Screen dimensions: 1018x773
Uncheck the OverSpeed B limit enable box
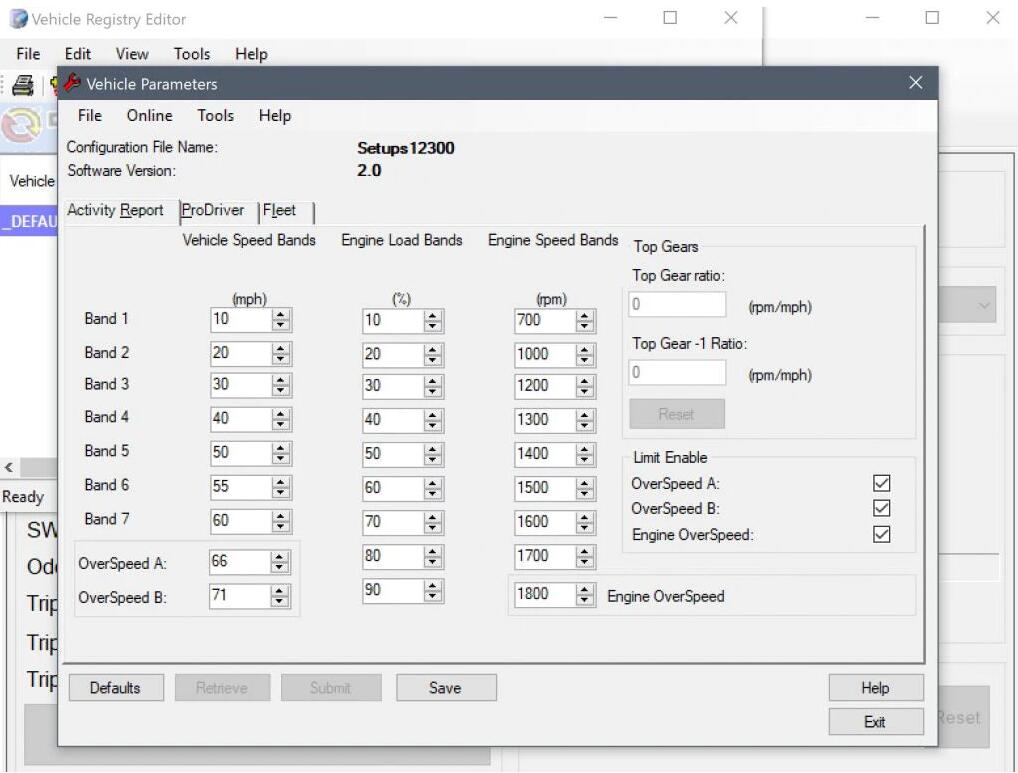tap(881, 508)
